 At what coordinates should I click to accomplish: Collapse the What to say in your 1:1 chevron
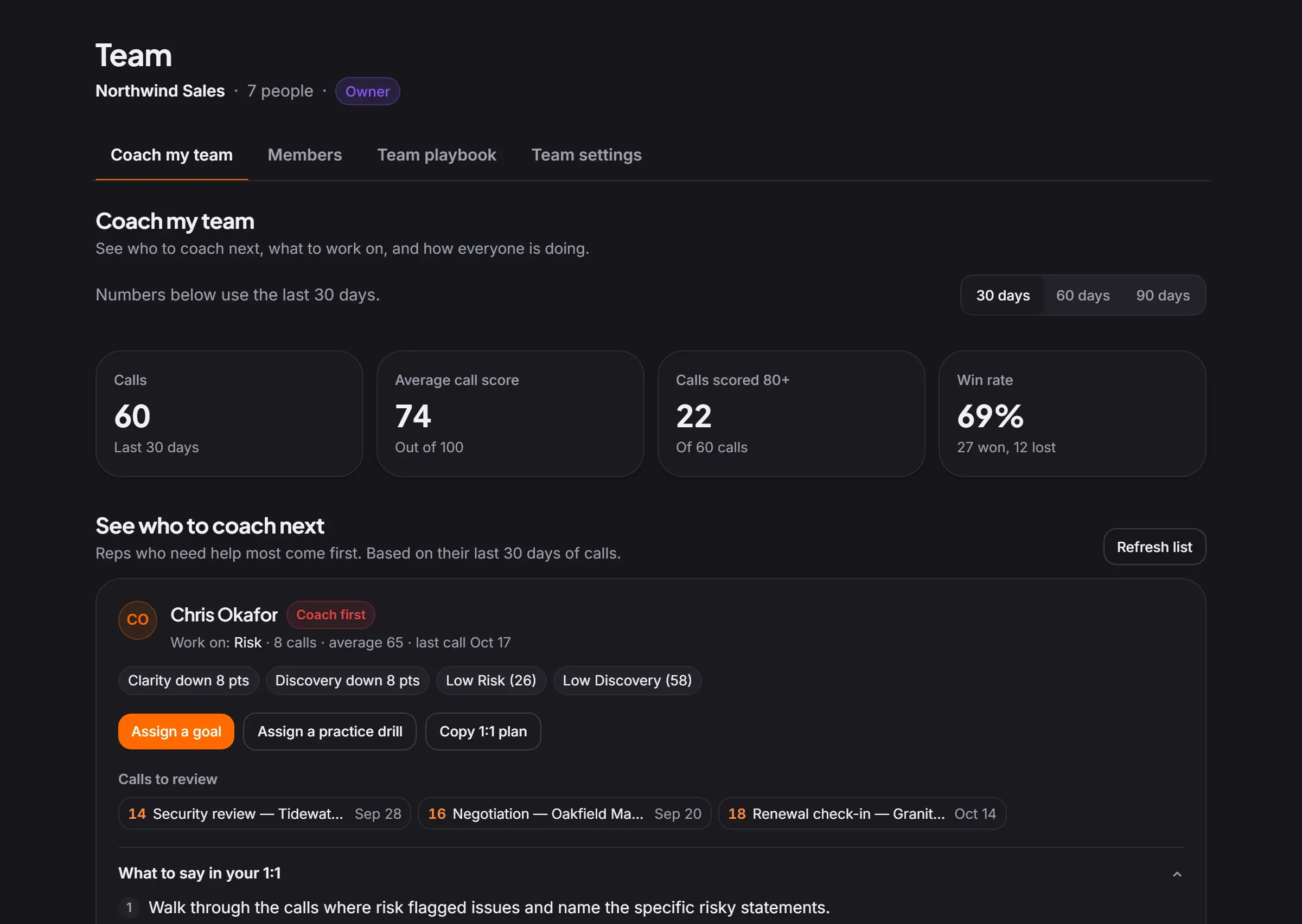pyautogui.click(x=1177, y=874)
